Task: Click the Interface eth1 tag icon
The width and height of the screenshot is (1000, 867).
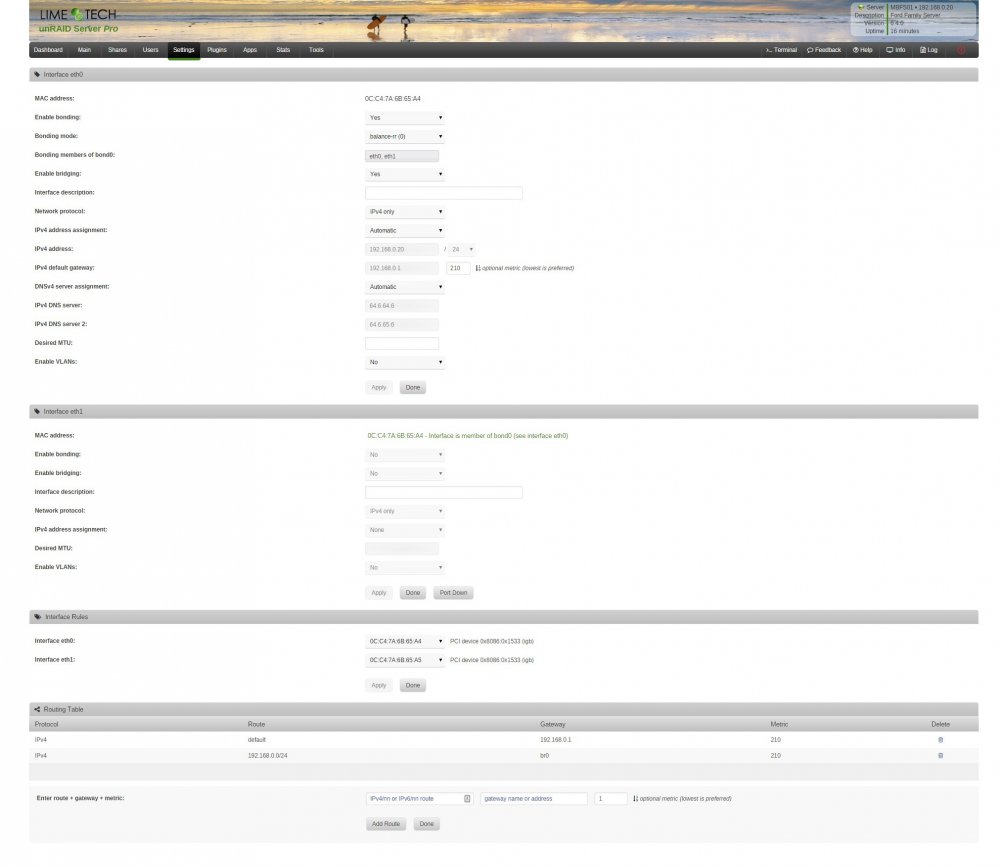Action: tap(37, 411)
